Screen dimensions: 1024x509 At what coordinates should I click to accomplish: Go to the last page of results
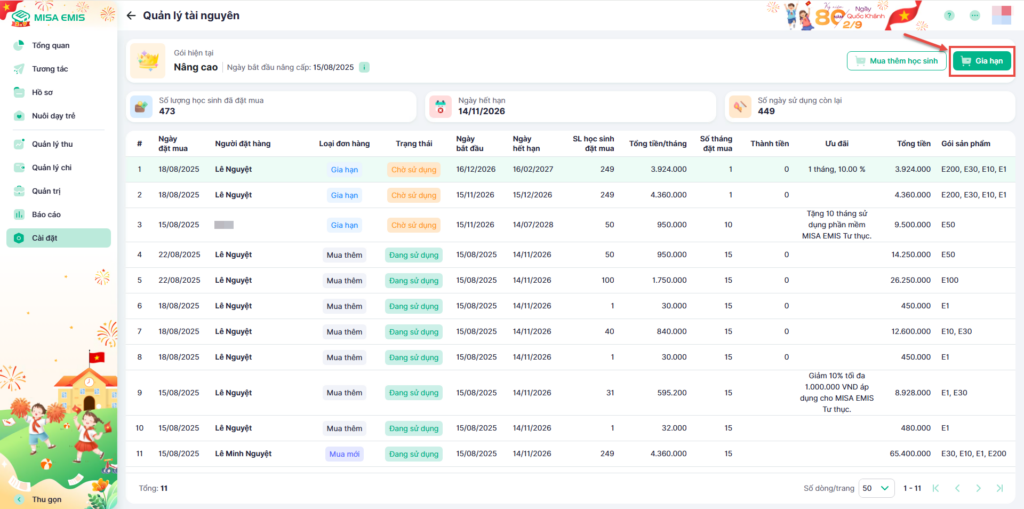pyautogui.click(x=1001, y=488)
